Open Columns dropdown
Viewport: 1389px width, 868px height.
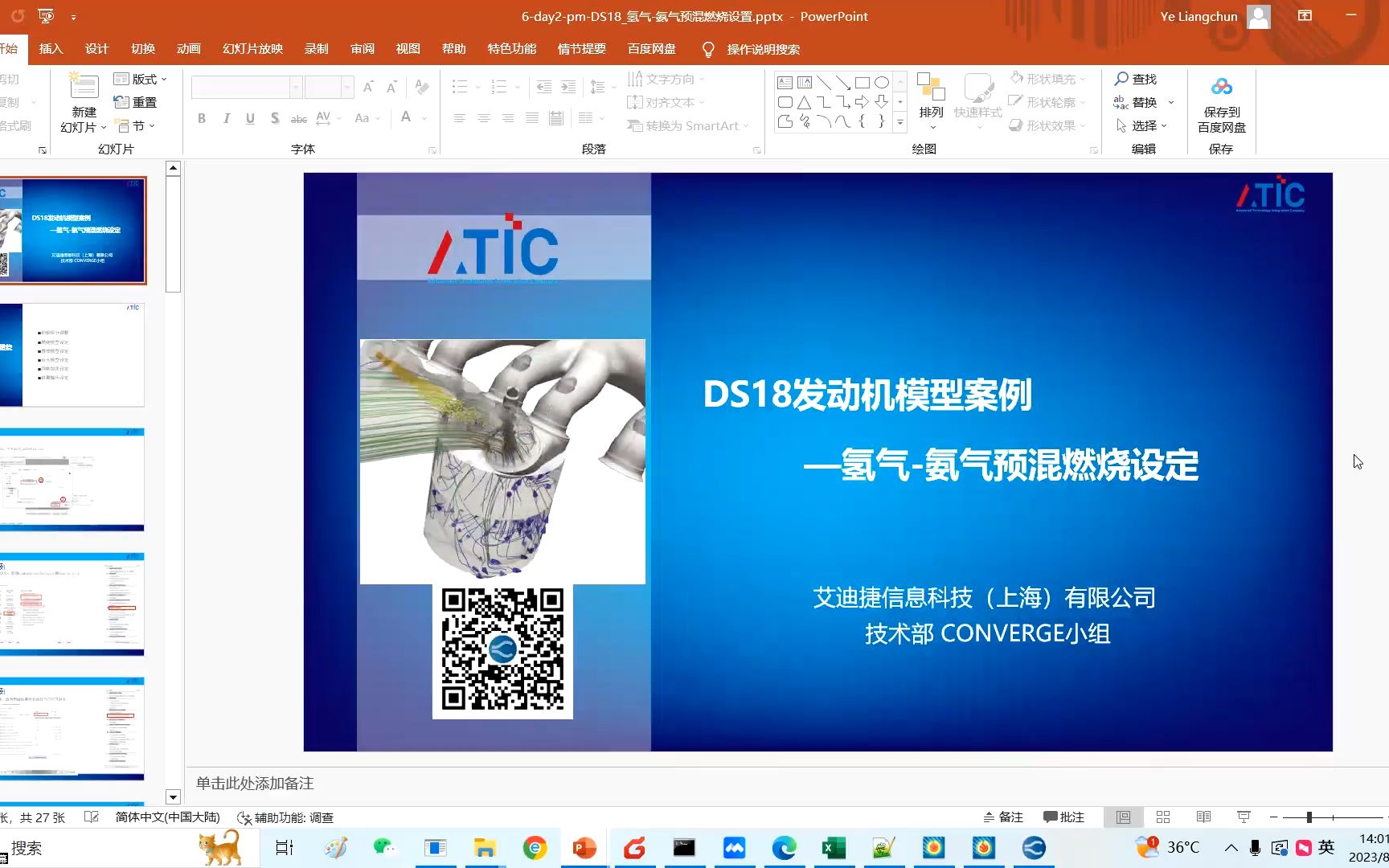[x=591, y=118]
